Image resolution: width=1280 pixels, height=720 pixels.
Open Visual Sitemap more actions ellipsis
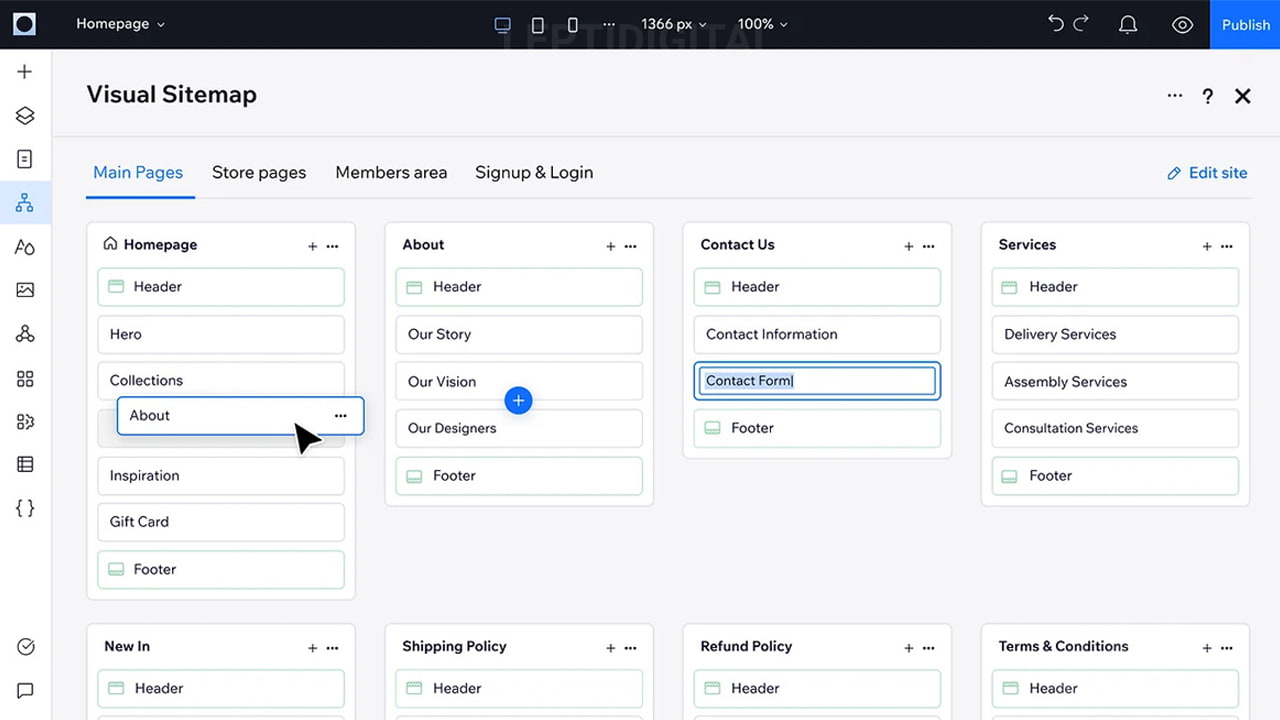(1174, 96)
